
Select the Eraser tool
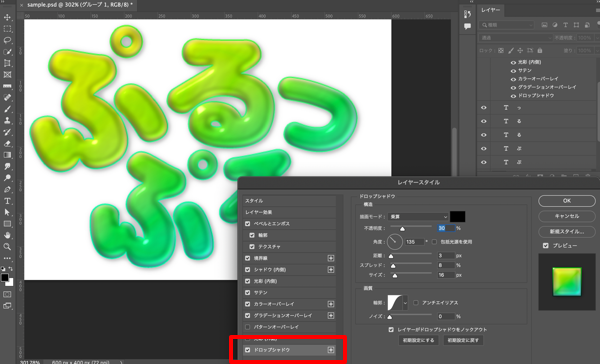7,144
